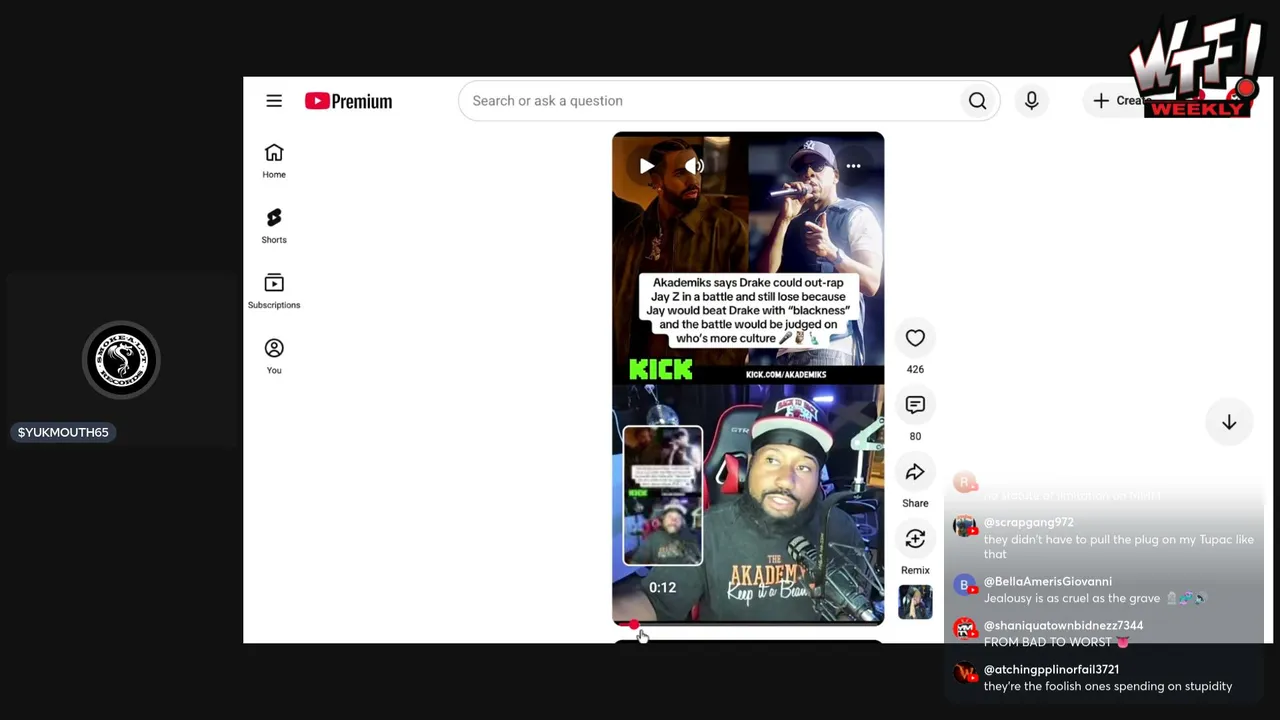Click the seek preview thumbnail above 0:12
1280x720 pixels.
[x=663, y=496]
